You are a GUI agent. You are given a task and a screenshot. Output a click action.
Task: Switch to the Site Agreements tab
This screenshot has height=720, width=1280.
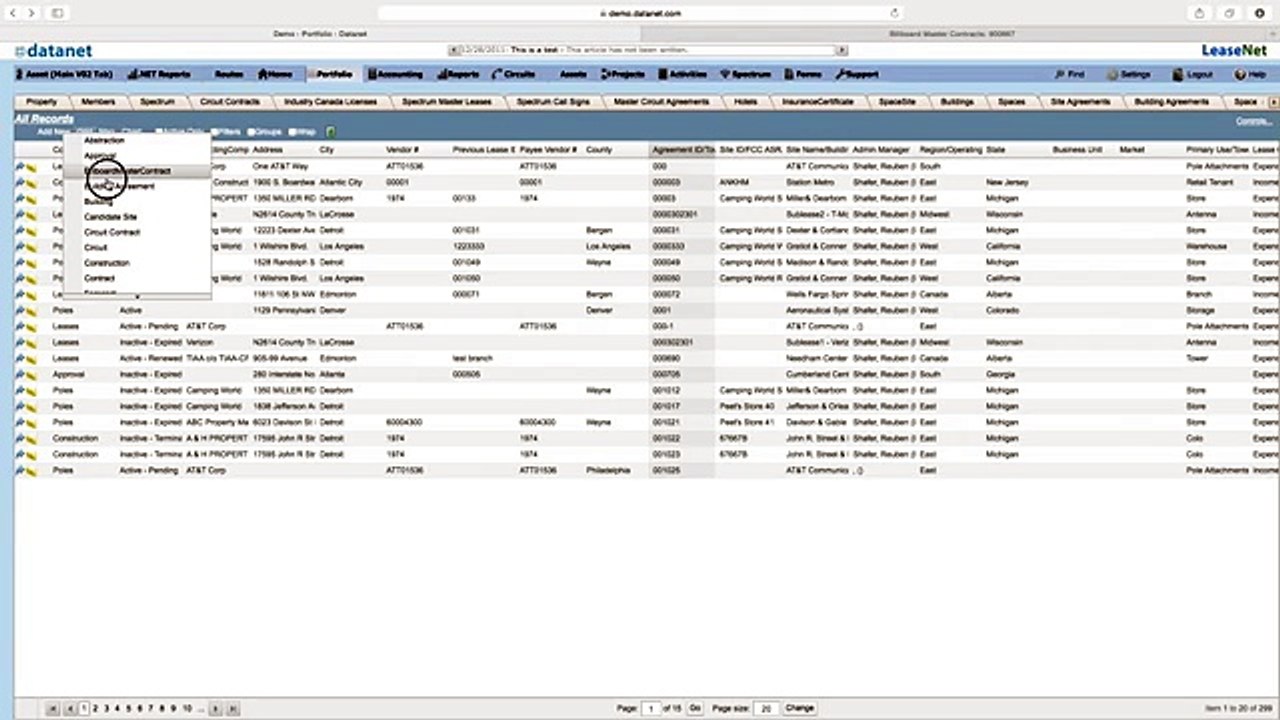coord(1080,102)
